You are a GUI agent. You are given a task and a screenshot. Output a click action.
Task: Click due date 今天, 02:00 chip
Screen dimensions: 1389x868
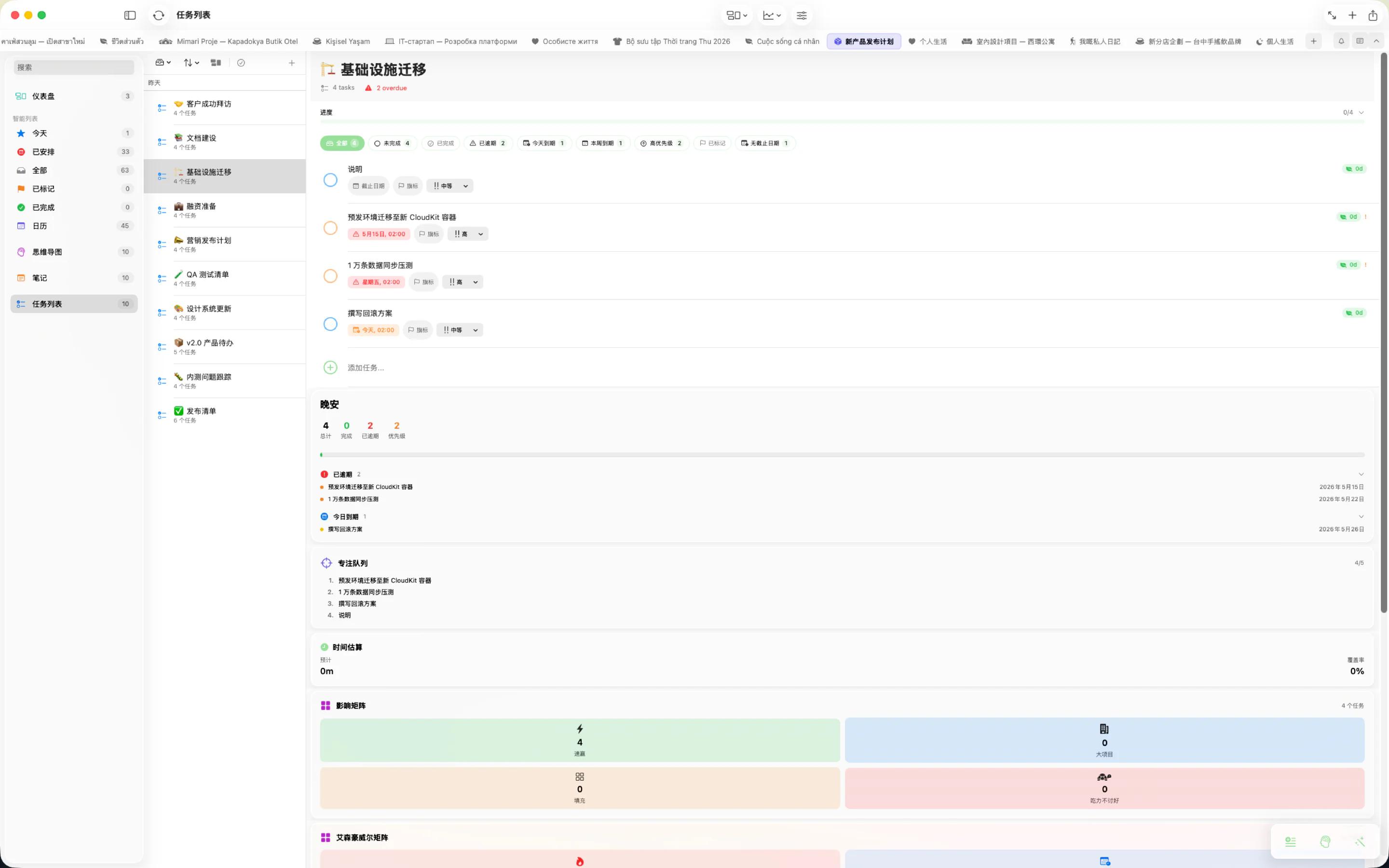tap(373, 330)
